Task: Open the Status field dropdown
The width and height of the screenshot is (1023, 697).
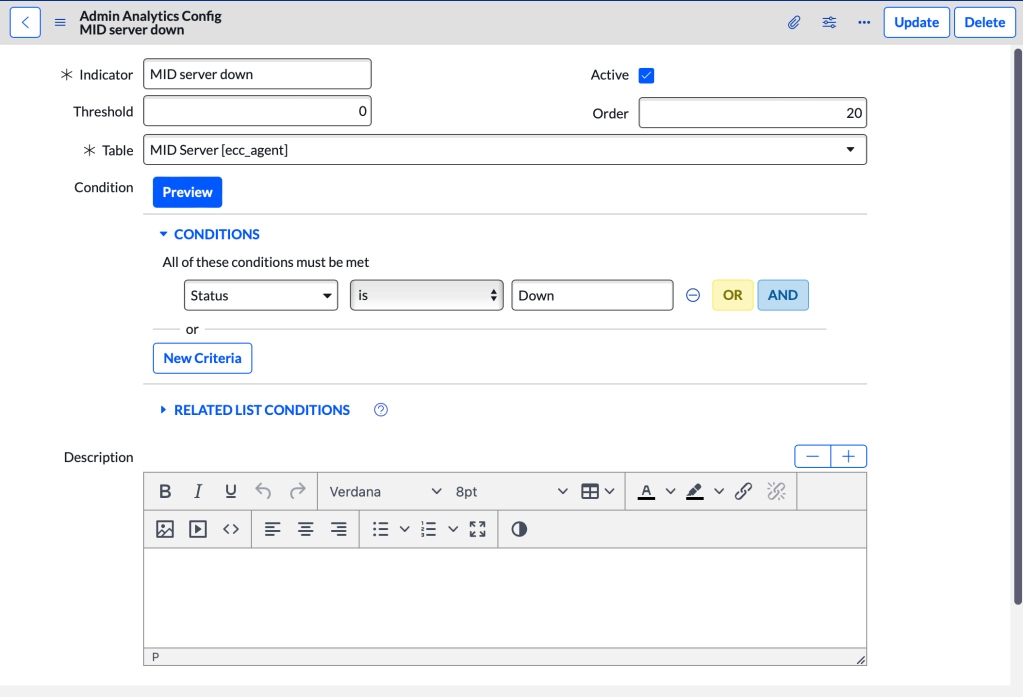Action: tap(260, 296)
